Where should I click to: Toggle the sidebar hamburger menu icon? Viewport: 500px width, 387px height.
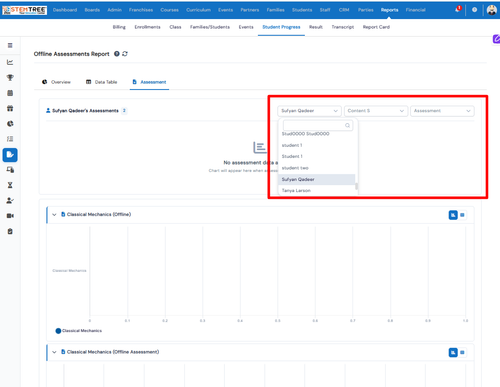point(10,45)
